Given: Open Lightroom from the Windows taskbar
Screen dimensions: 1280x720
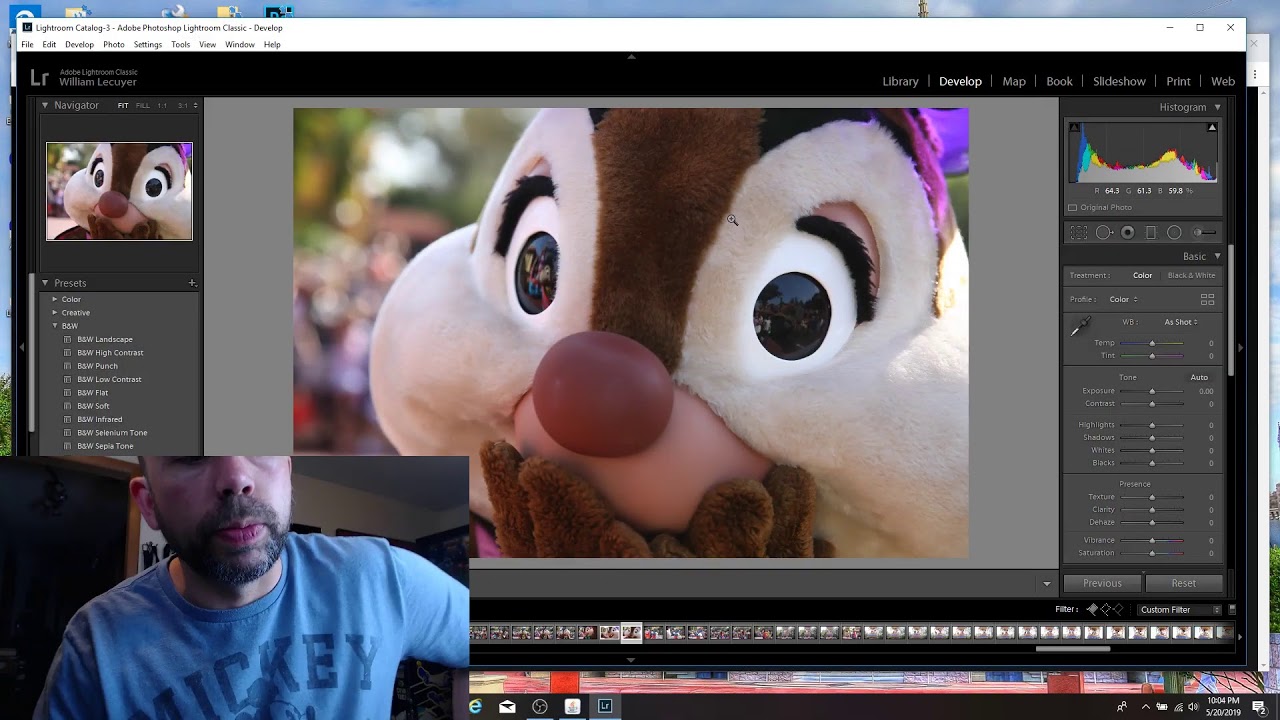Looking at the screenshot, I should coord(605,706).
